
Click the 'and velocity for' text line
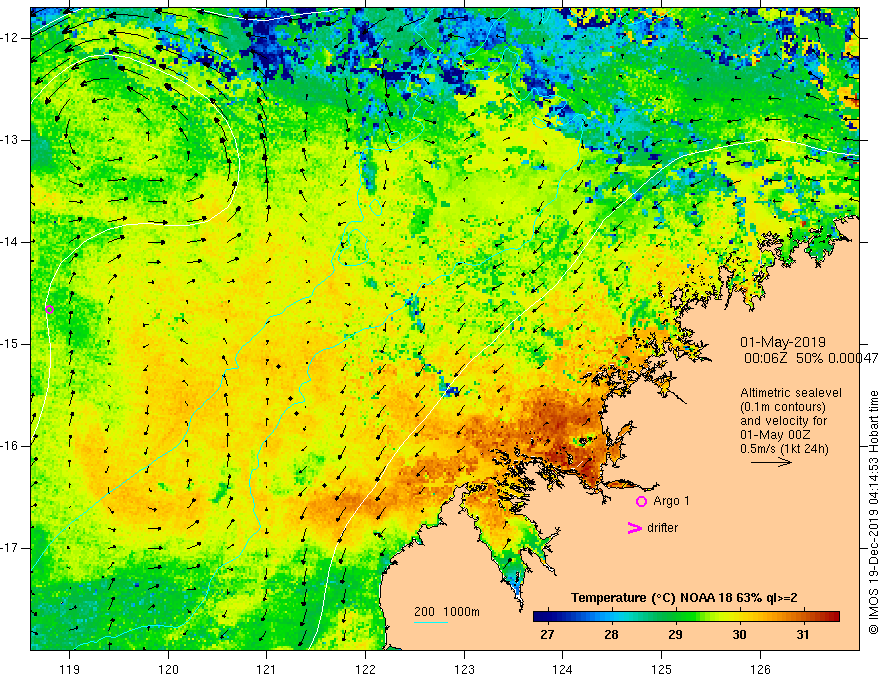(783, 421)
